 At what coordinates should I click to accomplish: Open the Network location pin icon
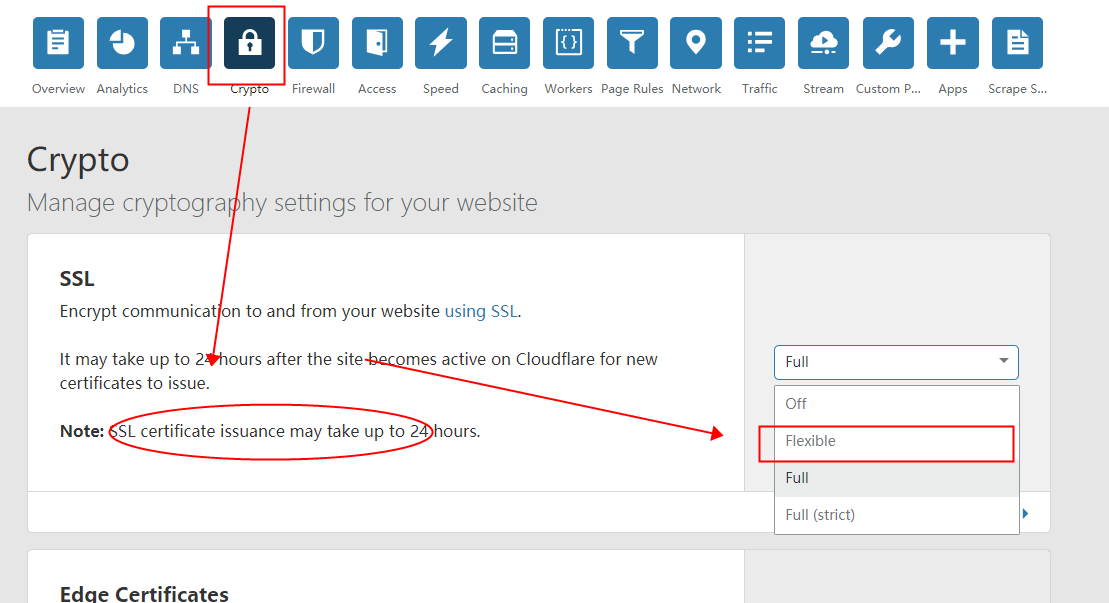(x=696, y=43)
